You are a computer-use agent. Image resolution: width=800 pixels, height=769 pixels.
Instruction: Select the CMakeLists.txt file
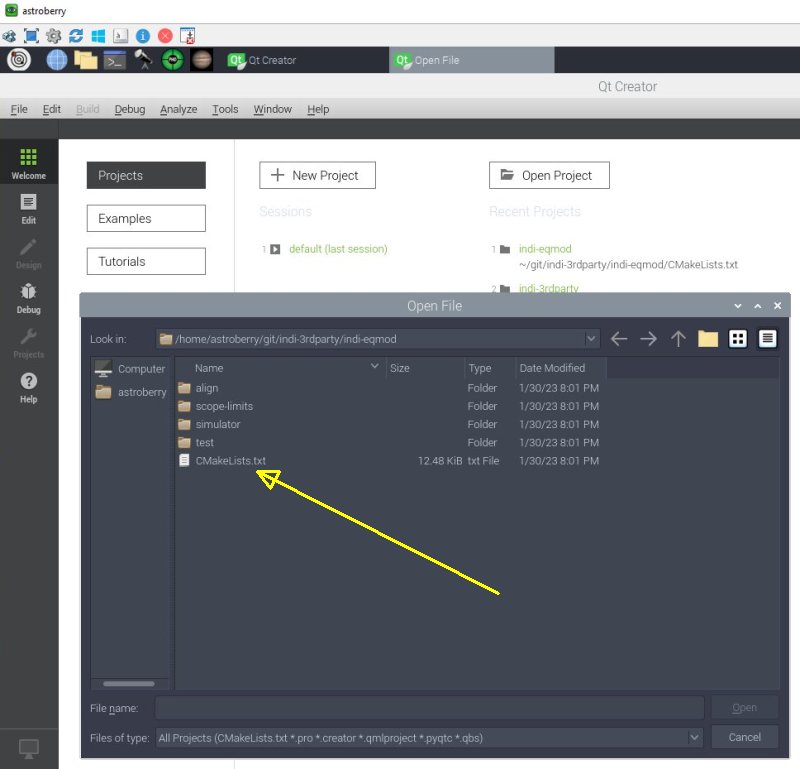231,461
